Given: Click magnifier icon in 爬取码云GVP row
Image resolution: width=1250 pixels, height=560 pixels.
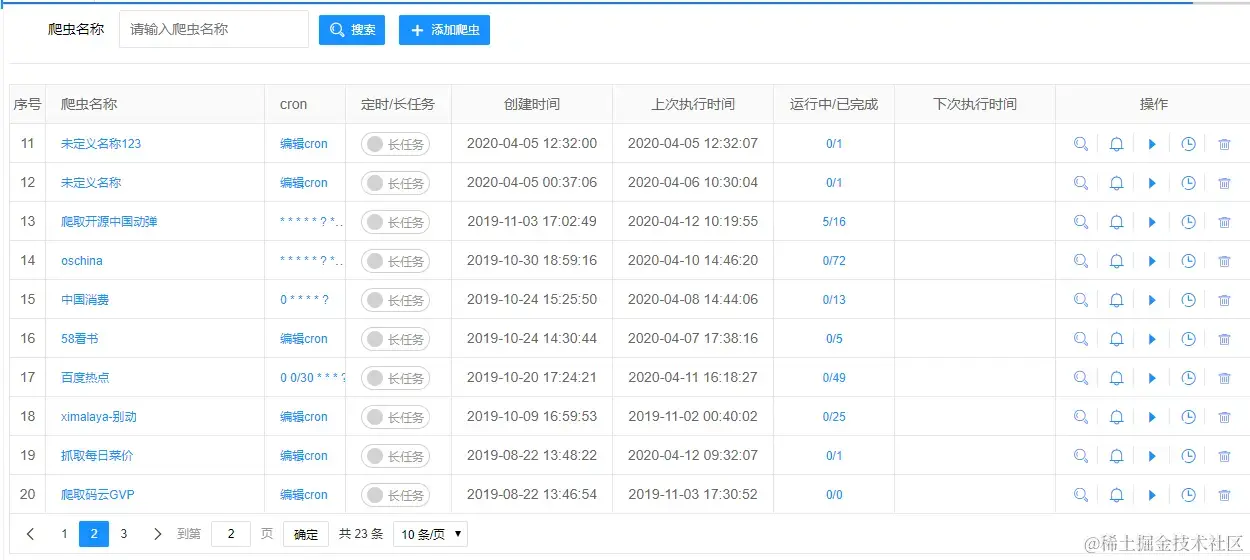Looking at the screenshot, I should [x=1081, y=495].
